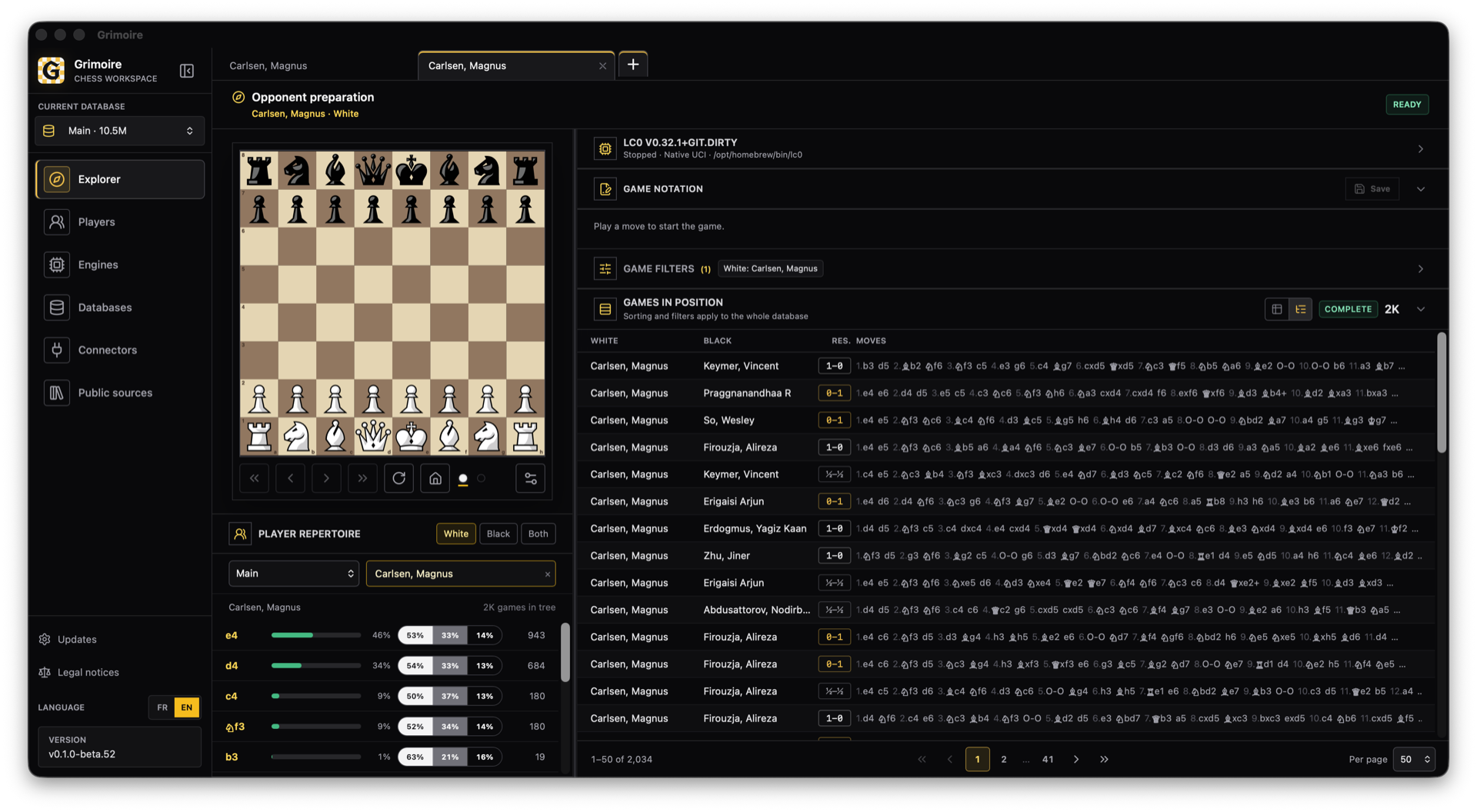Expand the LC0 engine panel chevron
This screenshot has width=1477, height=812.
tap(1421, 148)
